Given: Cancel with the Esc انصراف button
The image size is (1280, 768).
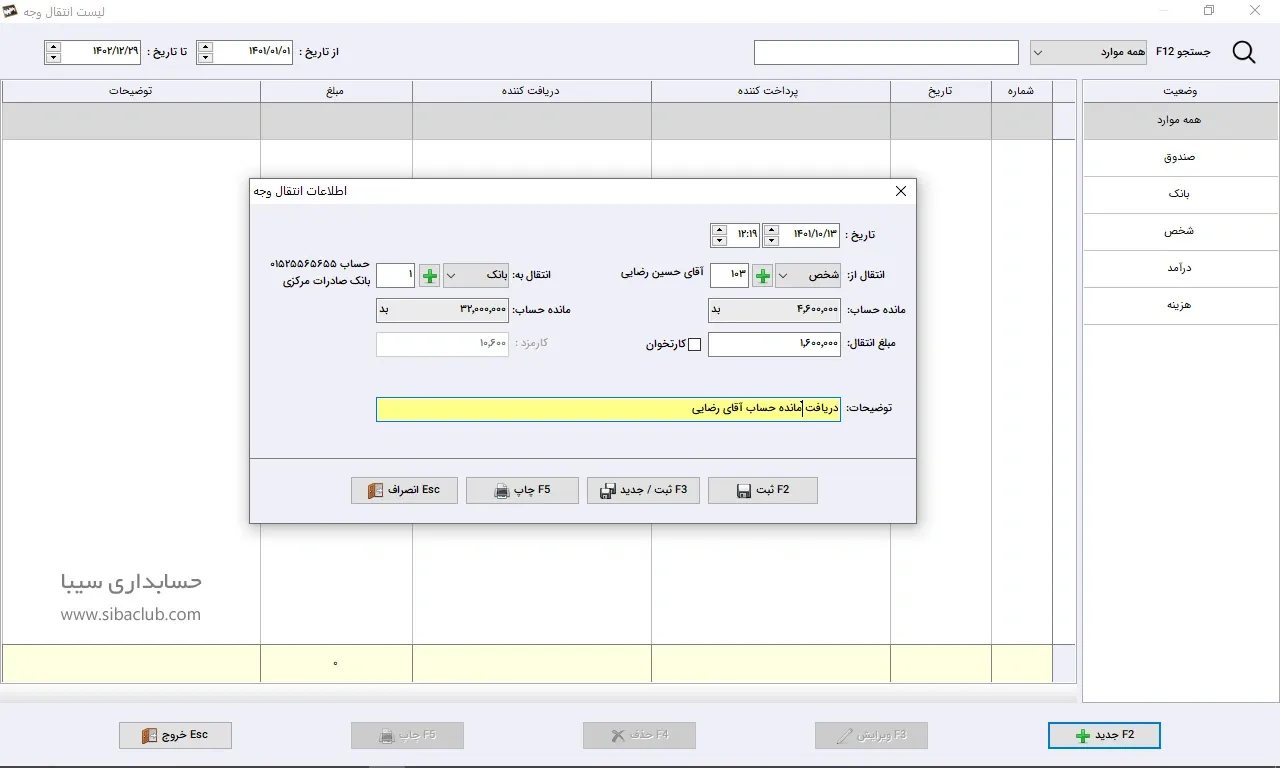Looking at the screenshot, I should [x=404, y=490].
